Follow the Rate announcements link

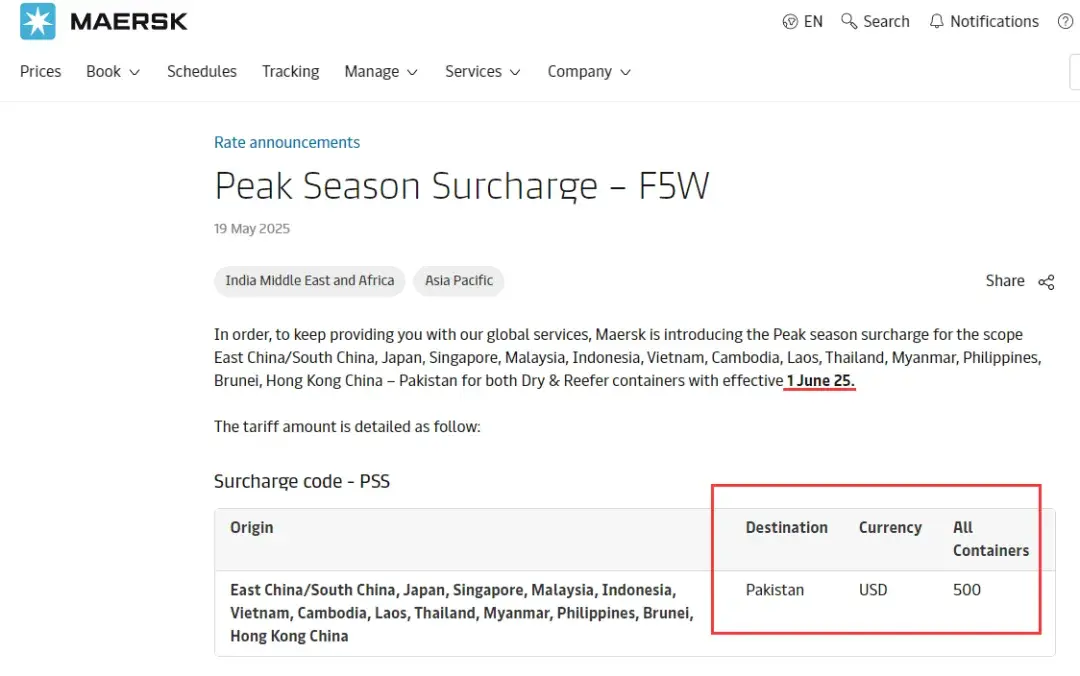[287, 142]
